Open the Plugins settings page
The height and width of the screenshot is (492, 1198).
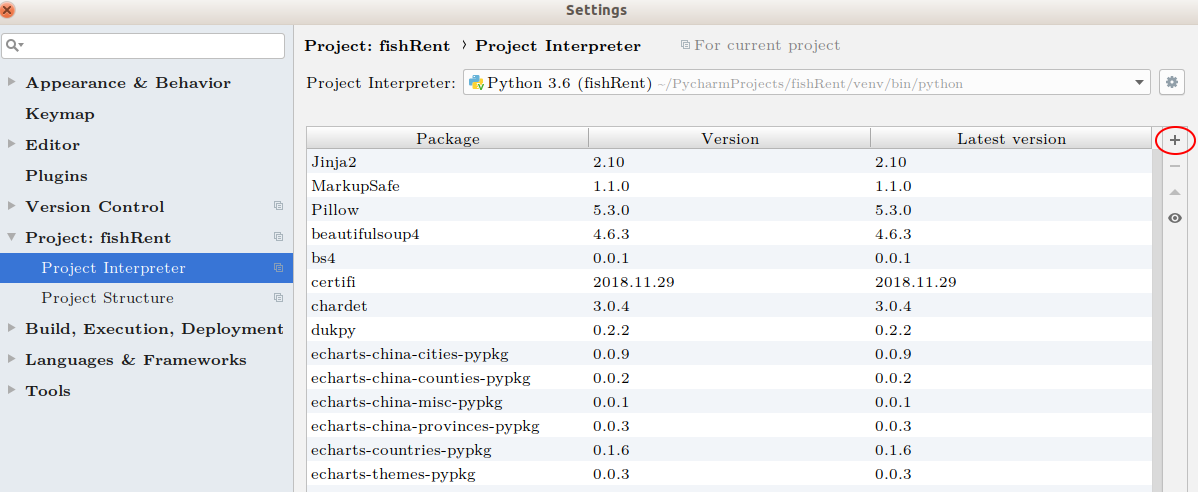pyautogui.click(x=56, y=176)
